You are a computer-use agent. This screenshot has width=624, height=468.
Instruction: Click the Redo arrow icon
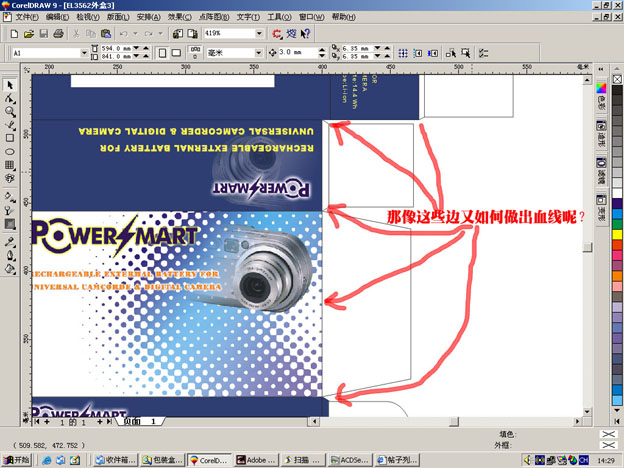(148, 34)
